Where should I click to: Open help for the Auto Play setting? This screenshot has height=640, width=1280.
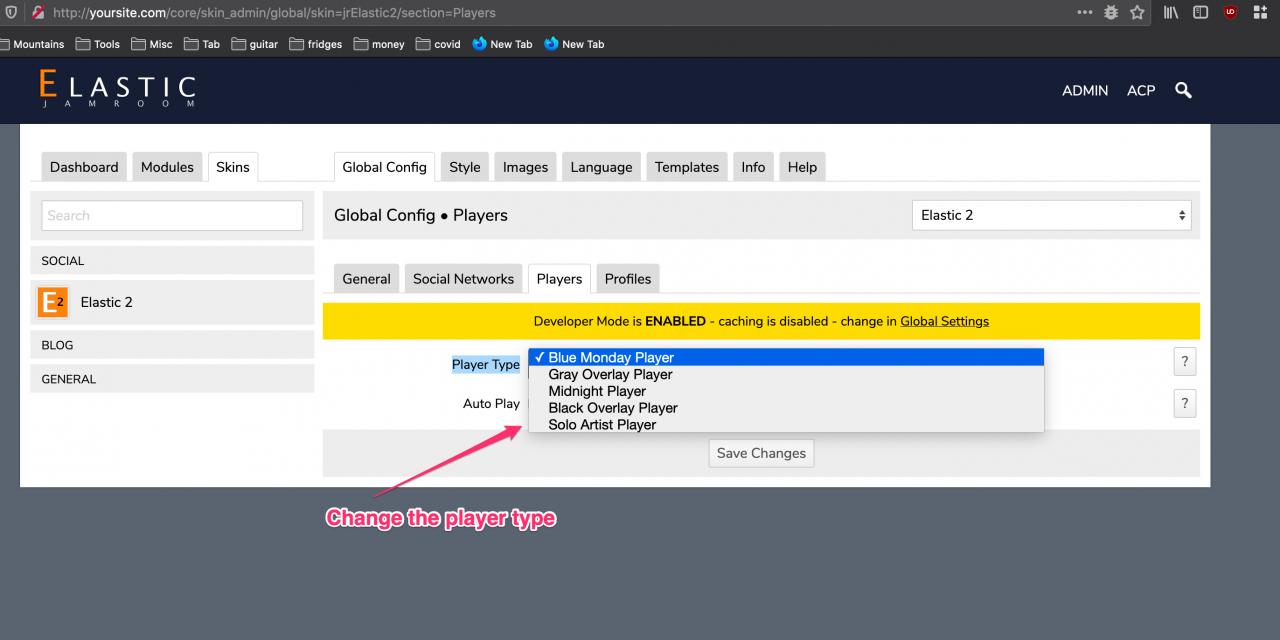(1184, 403)
